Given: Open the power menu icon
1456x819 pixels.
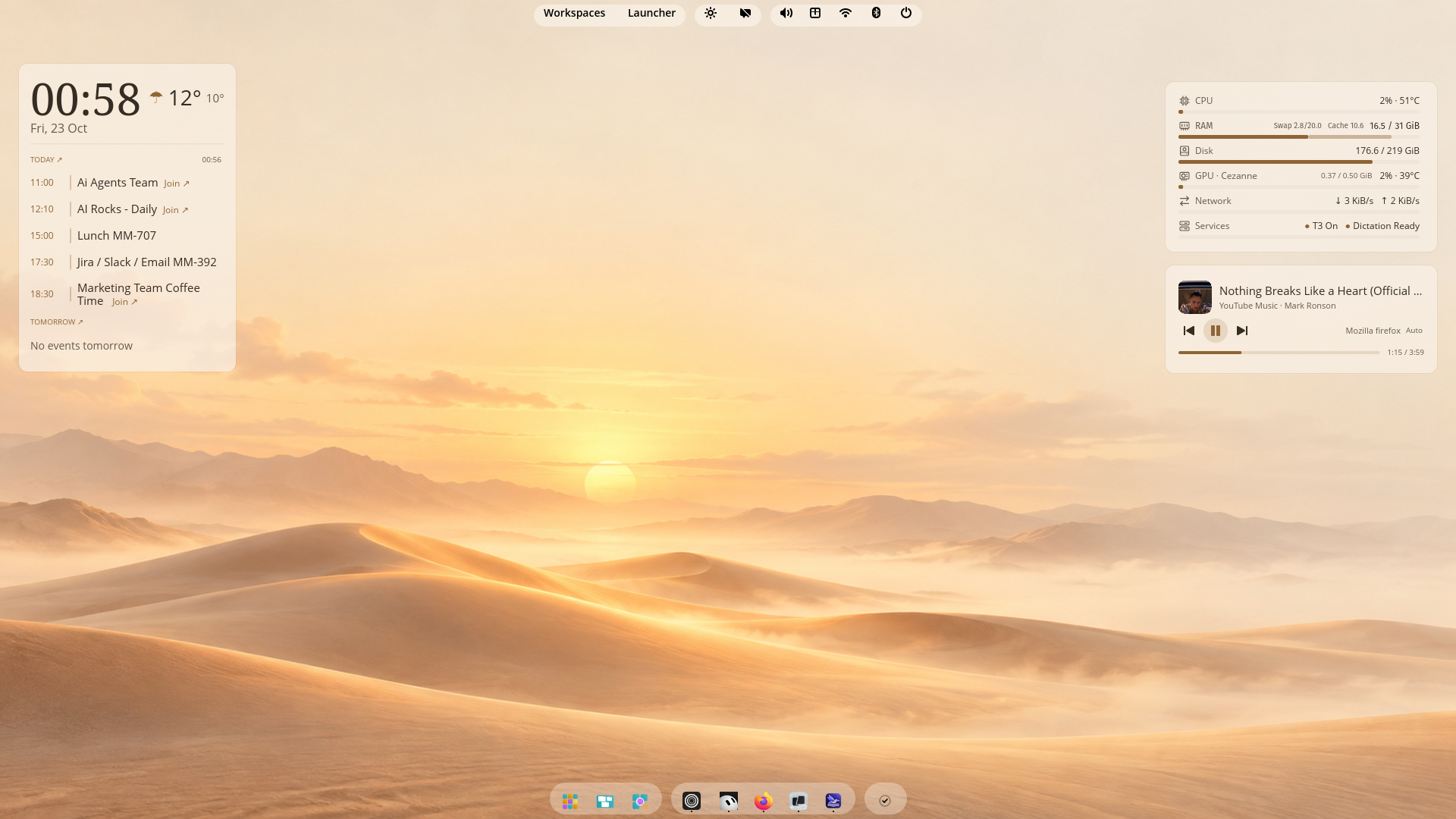Looking at the screenshot, I should coord(906,13).
